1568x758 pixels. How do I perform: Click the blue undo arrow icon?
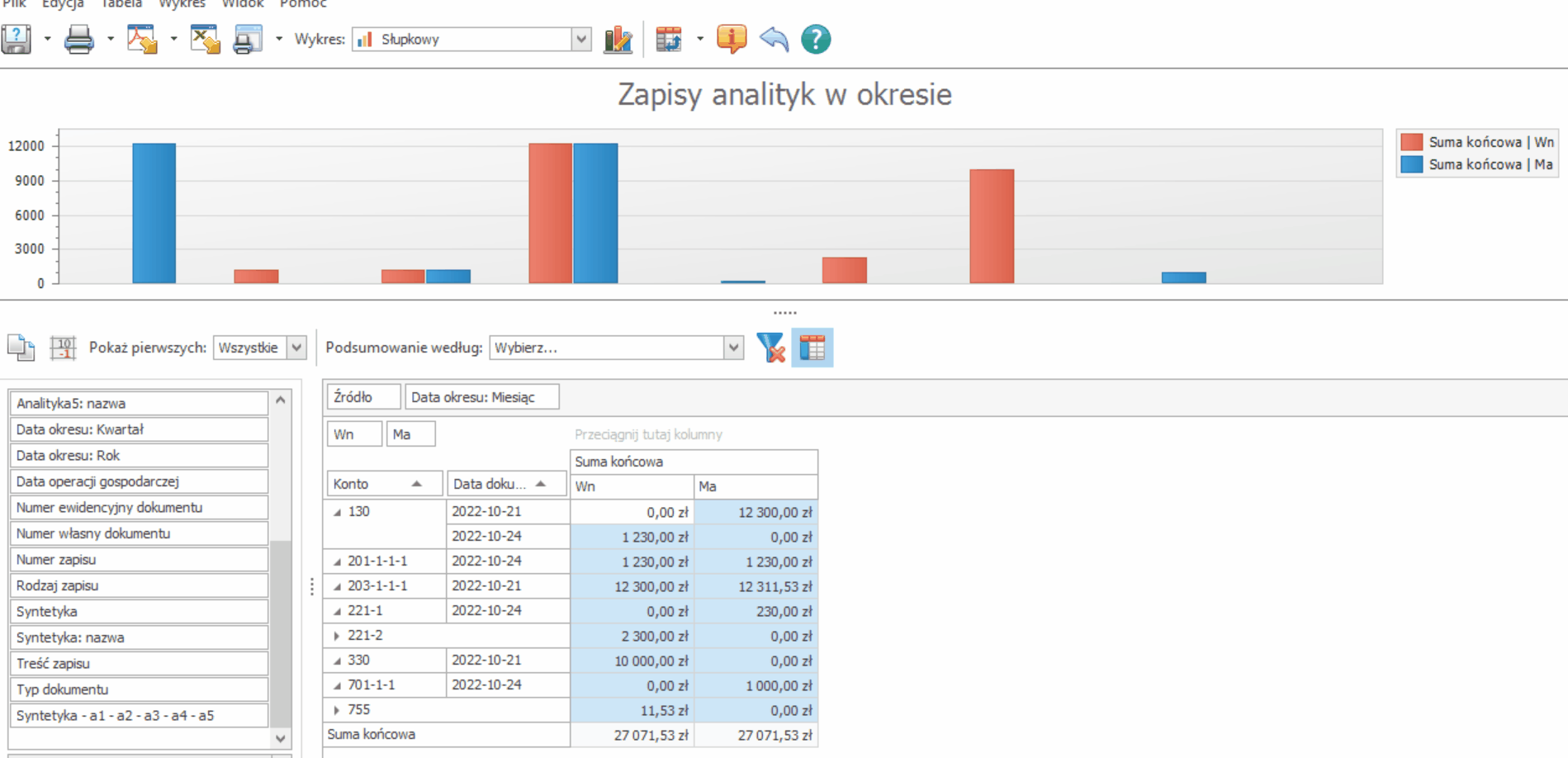pyautogui.click(x=774, y=39)
